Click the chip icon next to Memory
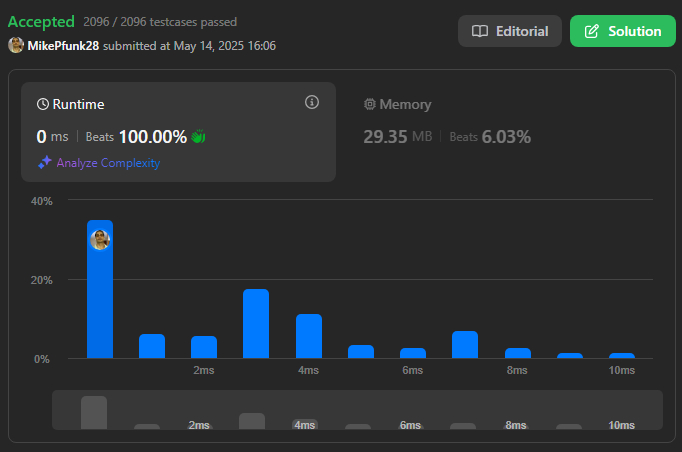Screen dimensions: 682x452 (x=370, y=104)
